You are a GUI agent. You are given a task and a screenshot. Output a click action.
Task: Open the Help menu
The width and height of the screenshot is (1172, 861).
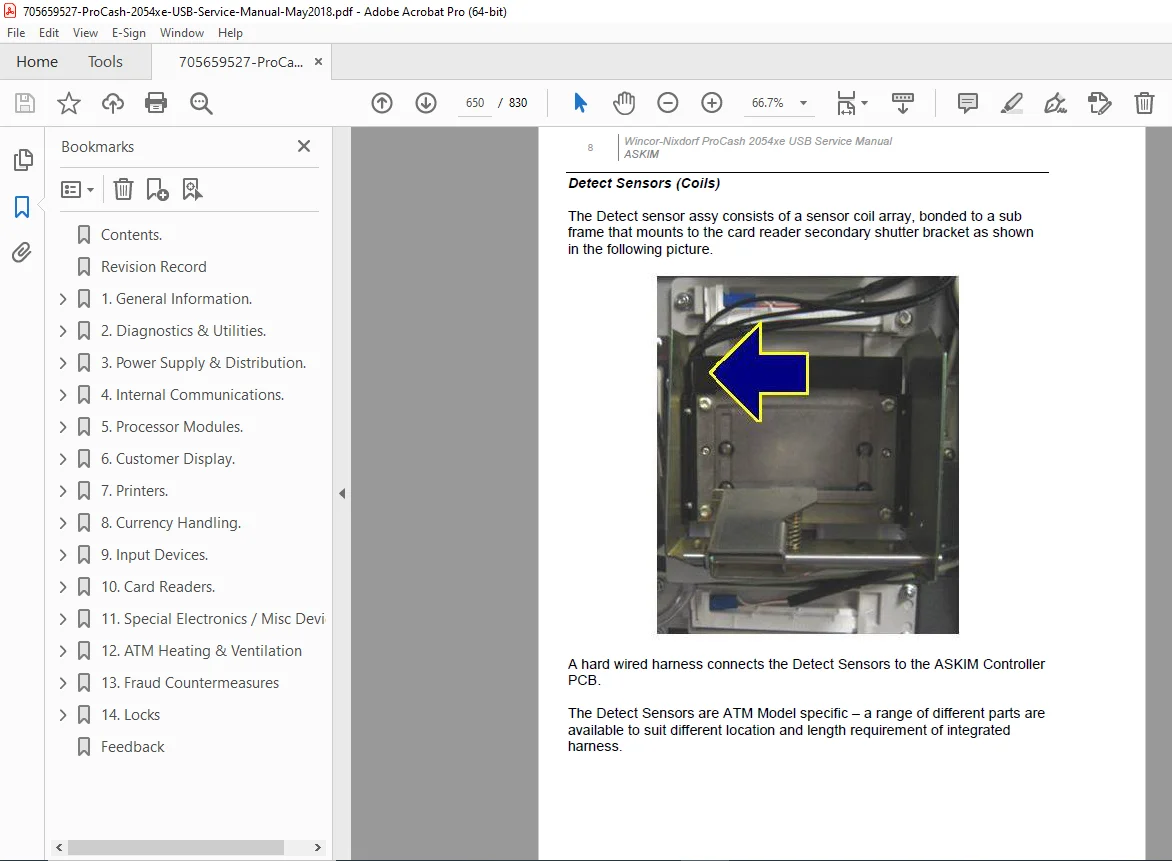pos(230,33)
